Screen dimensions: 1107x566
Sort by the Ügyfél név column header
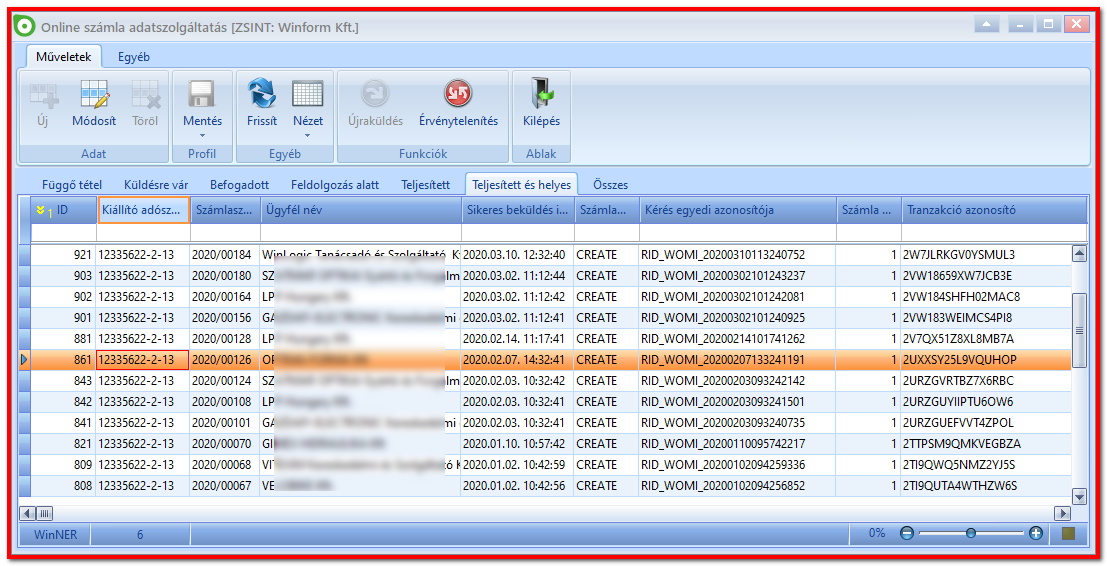pyautogui.click(x=361, y=210)
